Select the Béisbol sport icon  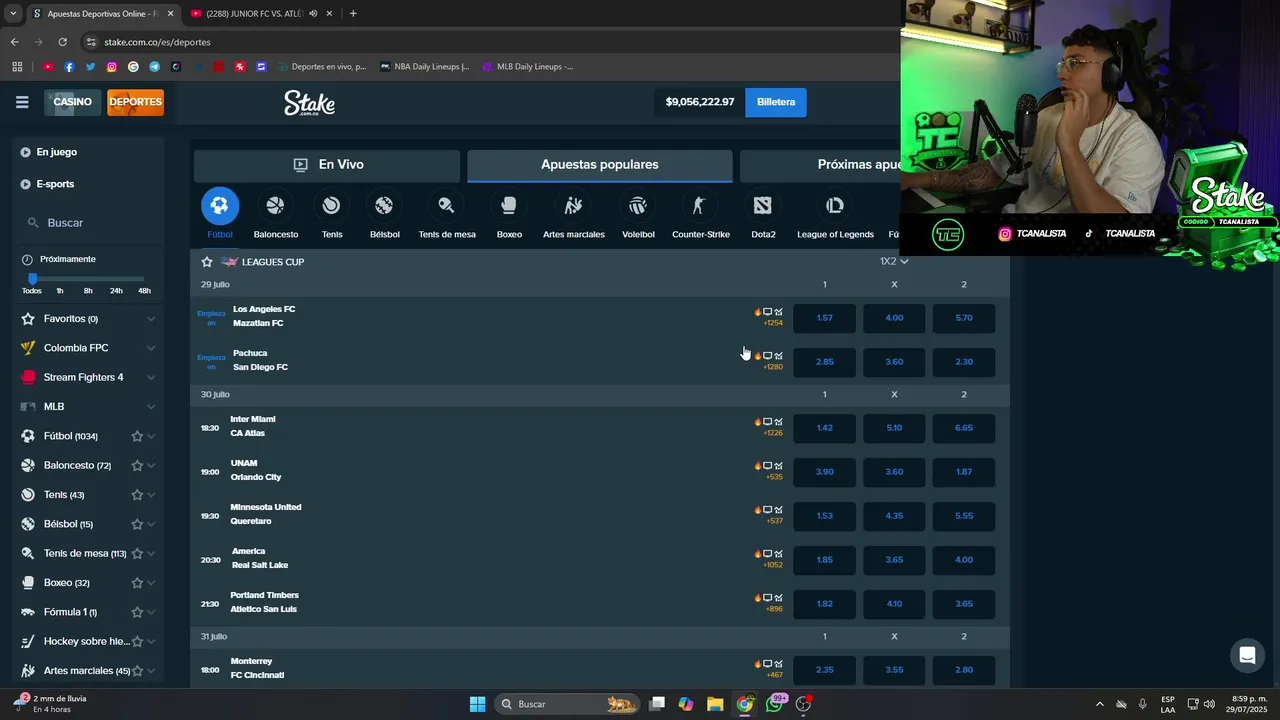click(x=384, y=206)
